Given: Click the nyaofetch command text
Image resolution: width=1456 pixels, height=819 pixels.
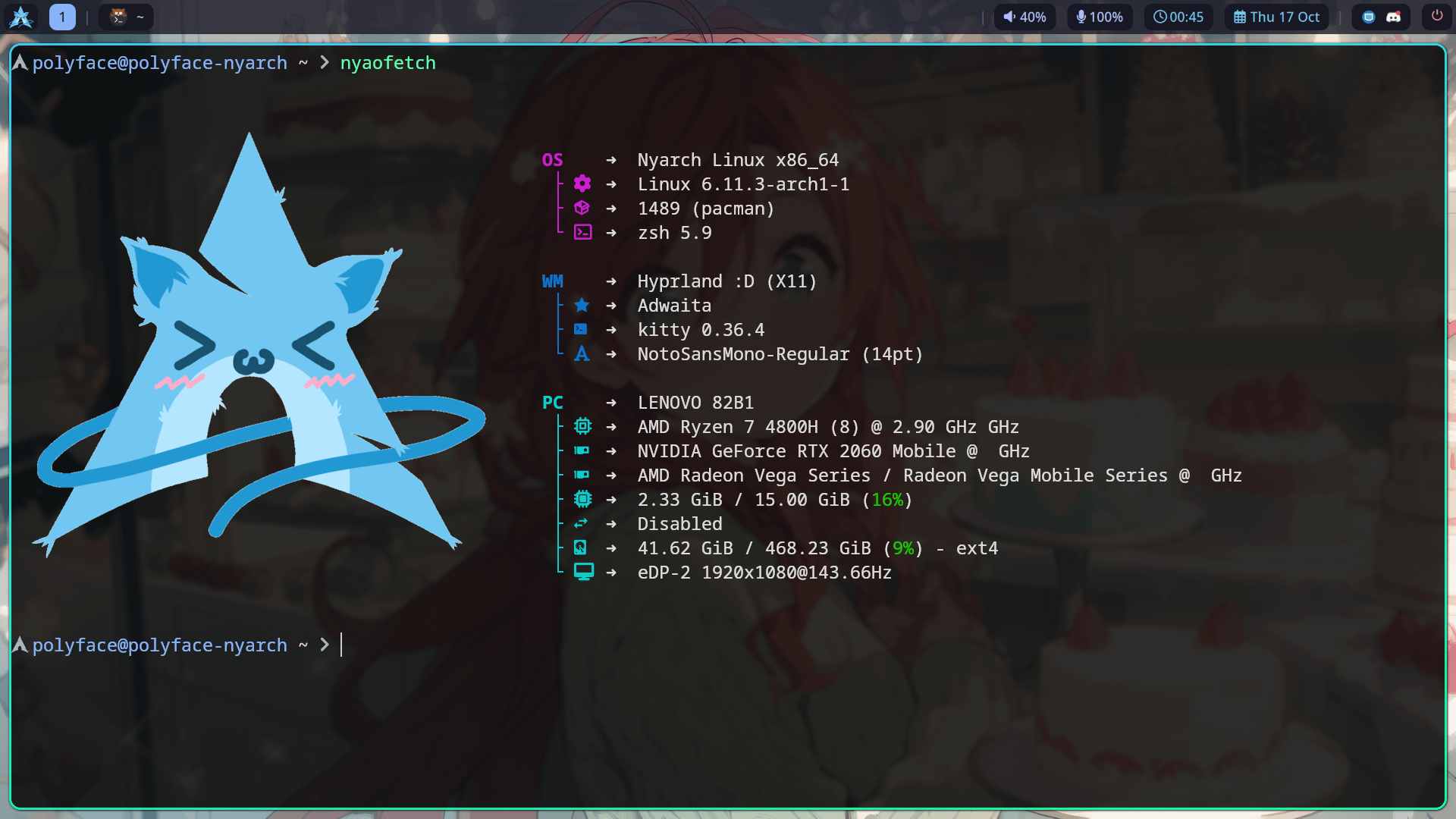Looking at the screenshot, I should coord(388,63).
